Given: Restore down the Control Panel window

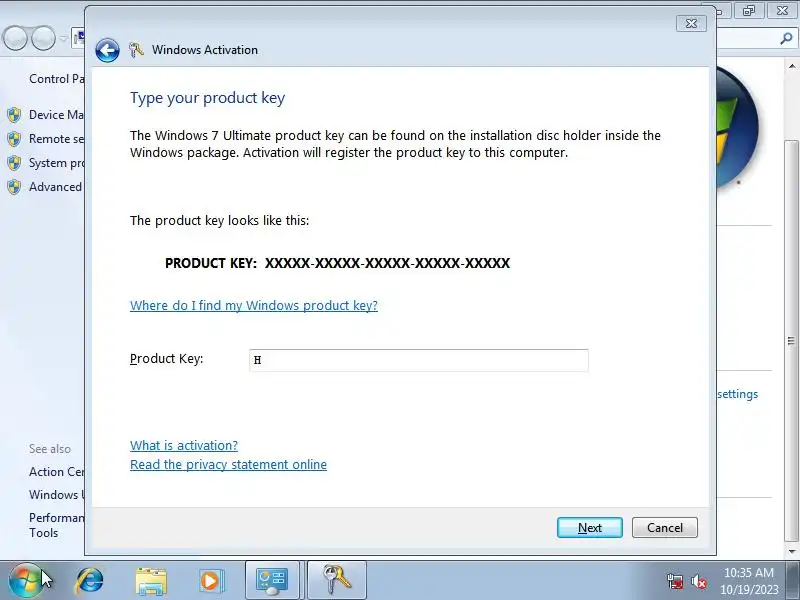Looking at the screenshot, I should (x=749, y=10).
